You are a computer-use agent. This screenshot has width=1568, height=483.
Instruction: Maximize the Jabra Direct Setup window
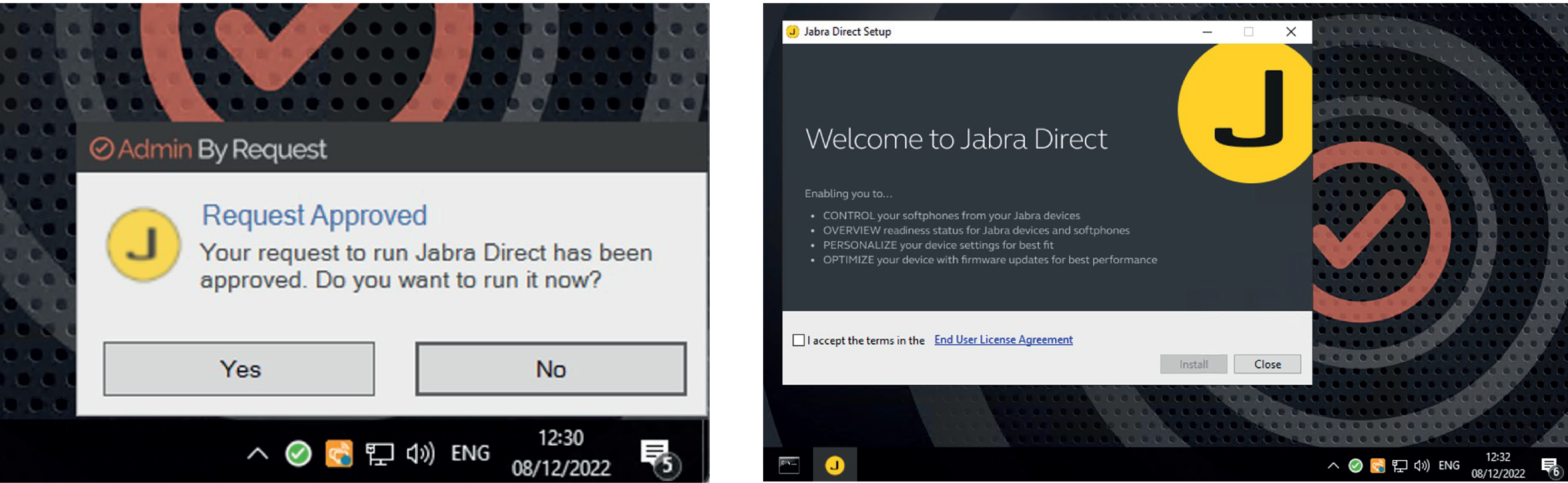click(x=1249, y=32)
